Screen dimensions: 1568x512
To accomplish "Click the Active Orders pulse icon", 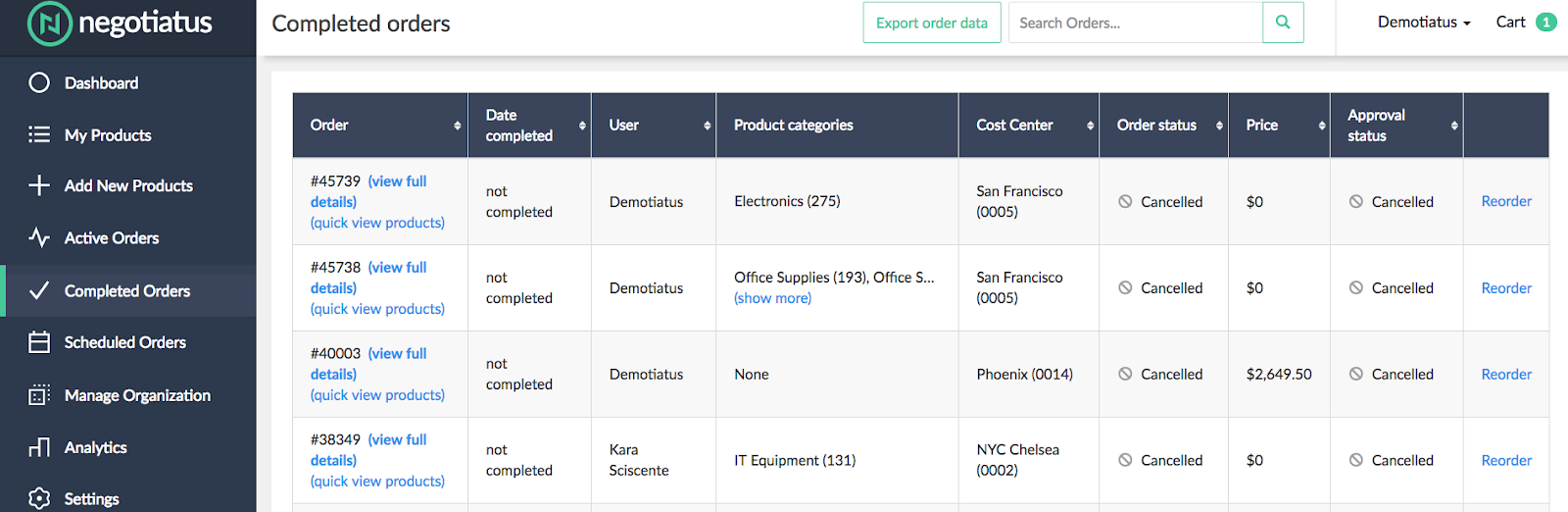I will [39, 237].
